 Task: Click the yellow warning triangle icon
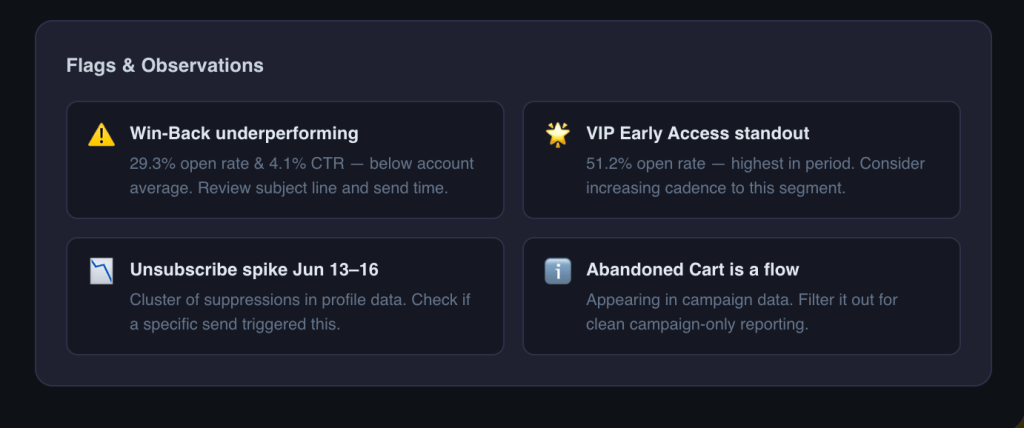tap(101, 135)
